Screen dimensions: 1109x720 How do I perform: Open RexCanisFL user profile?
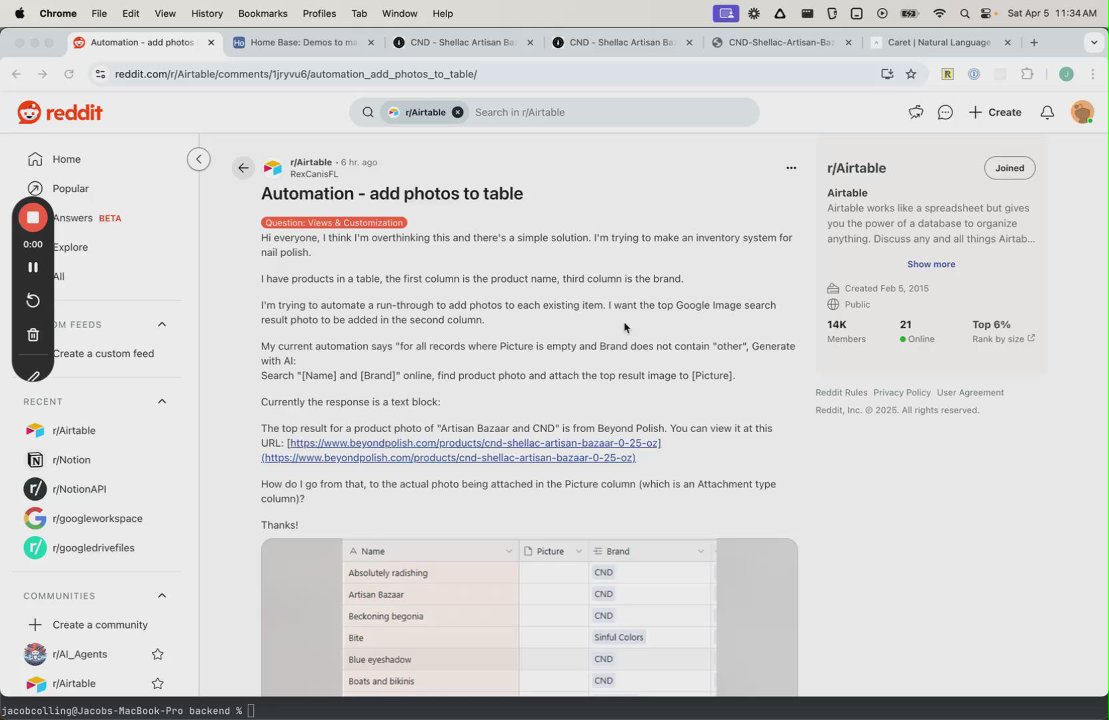click(314, 174)
